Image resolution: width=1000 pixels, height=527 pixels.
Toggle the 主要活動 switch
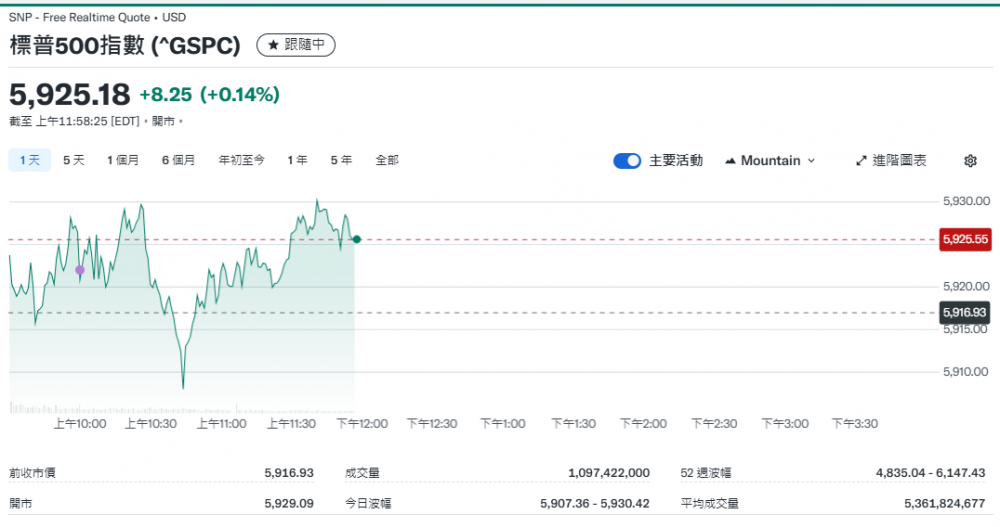pos(627,161)
